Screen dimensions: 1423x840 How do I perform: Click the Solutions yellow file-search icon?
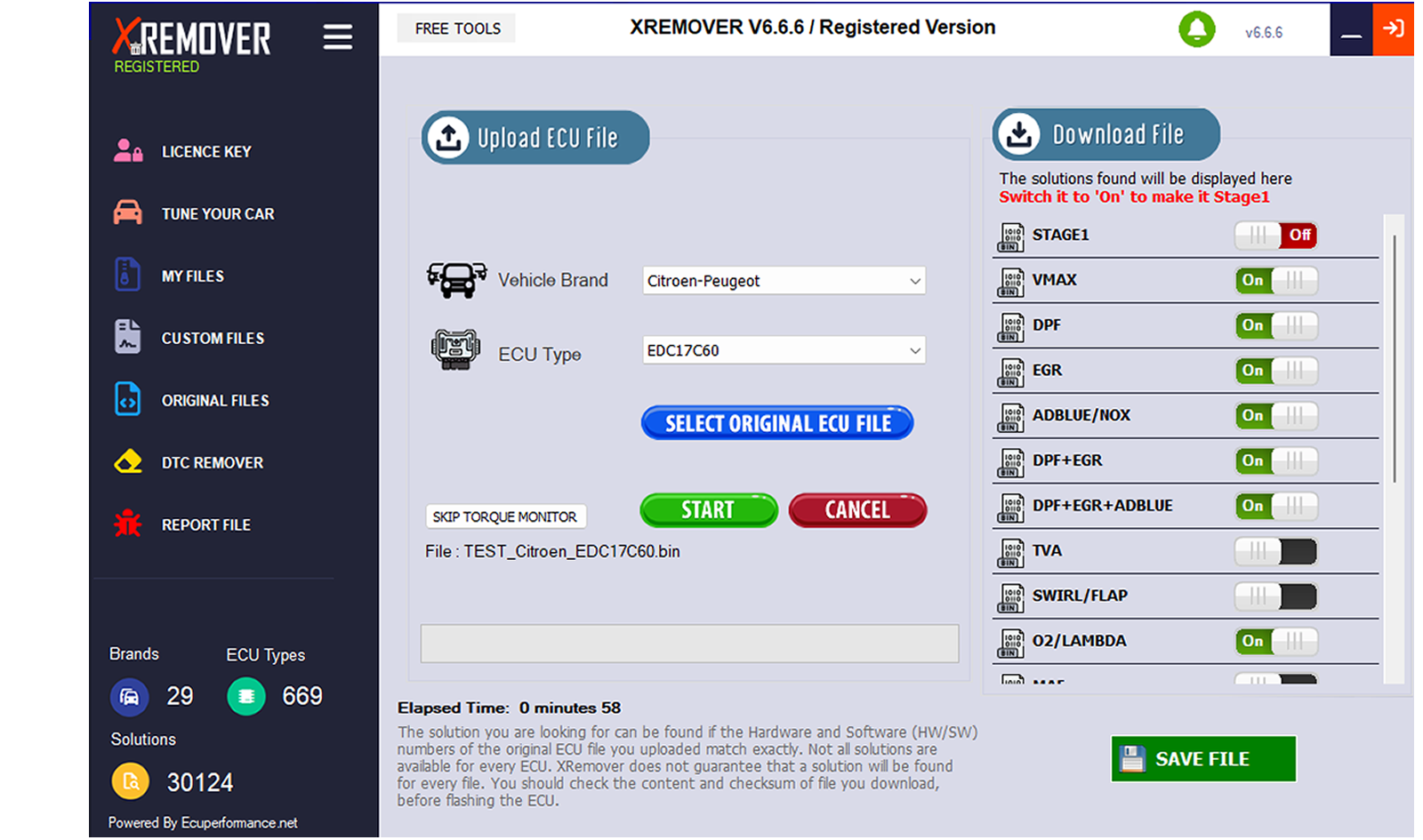(x=131, y=782)
